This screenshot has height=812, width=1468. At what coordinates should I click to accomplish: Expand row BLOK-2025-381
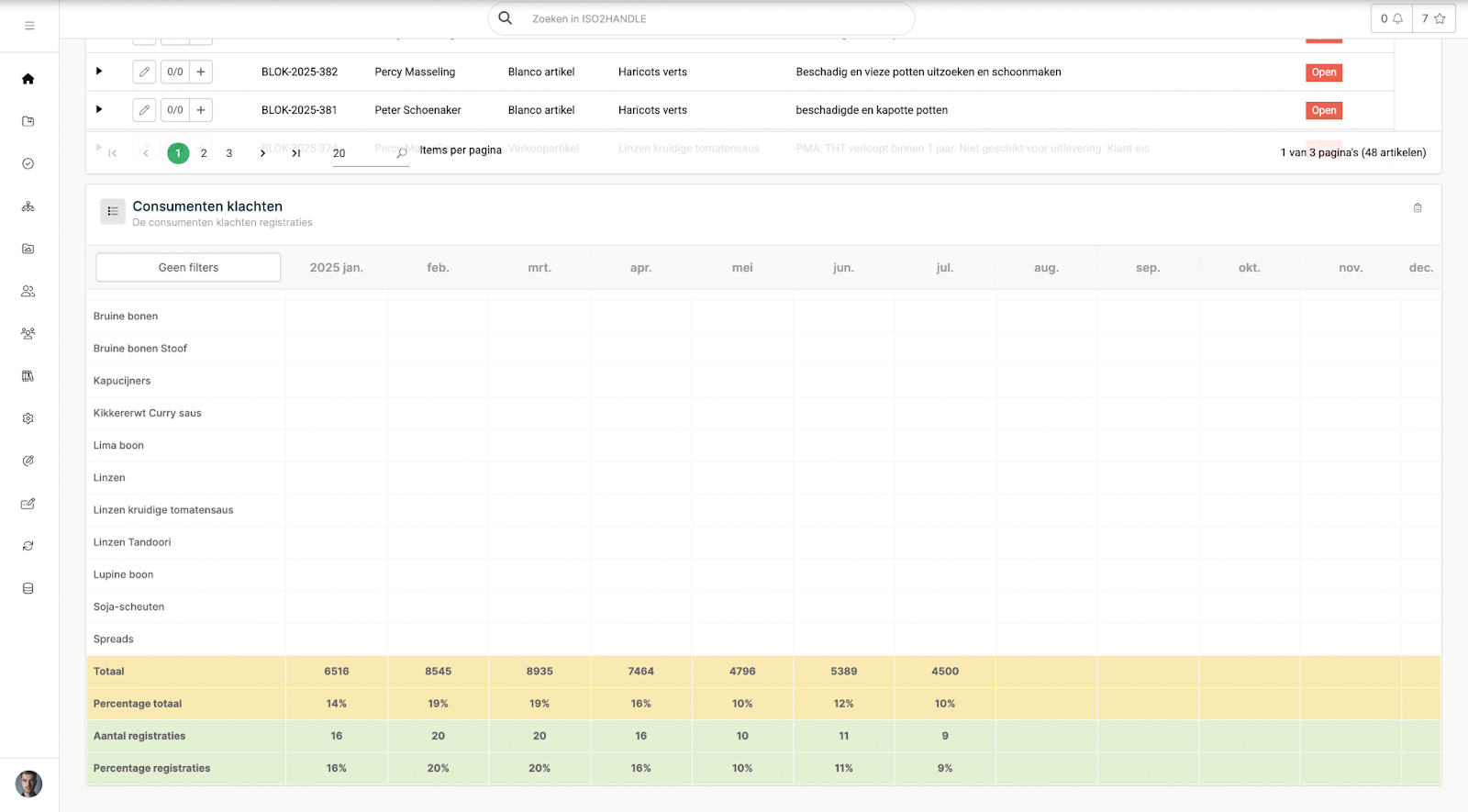(99, 109)
